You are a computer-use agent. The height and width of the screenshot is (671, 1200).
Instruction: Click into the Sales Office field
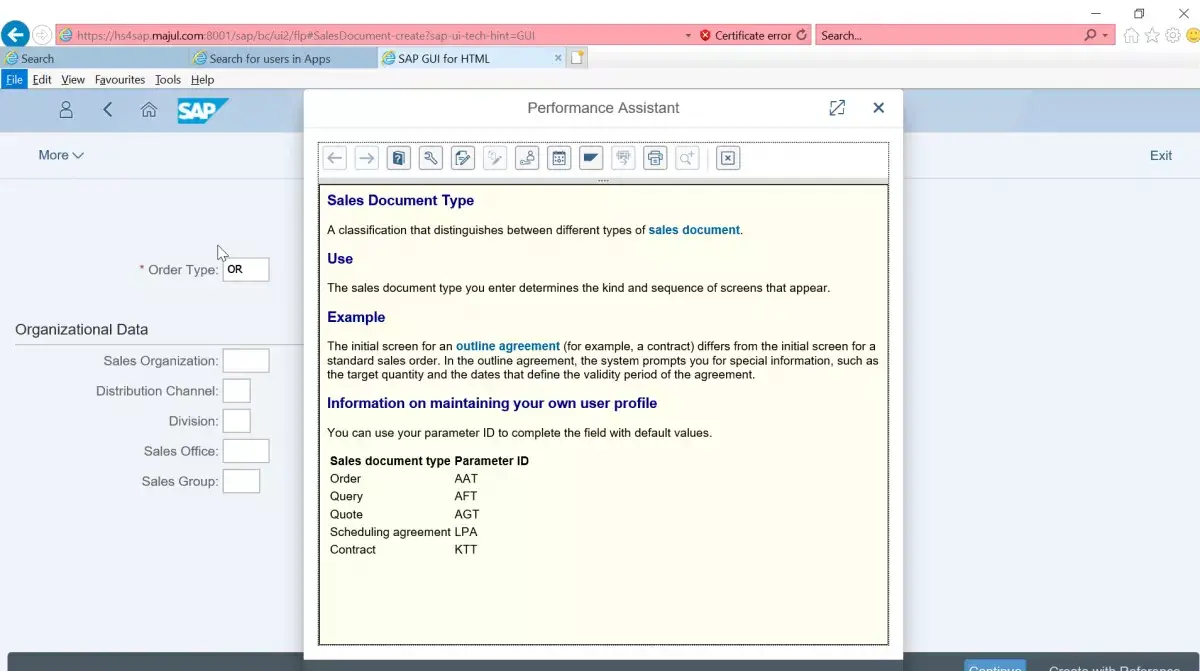pos(246,451)
